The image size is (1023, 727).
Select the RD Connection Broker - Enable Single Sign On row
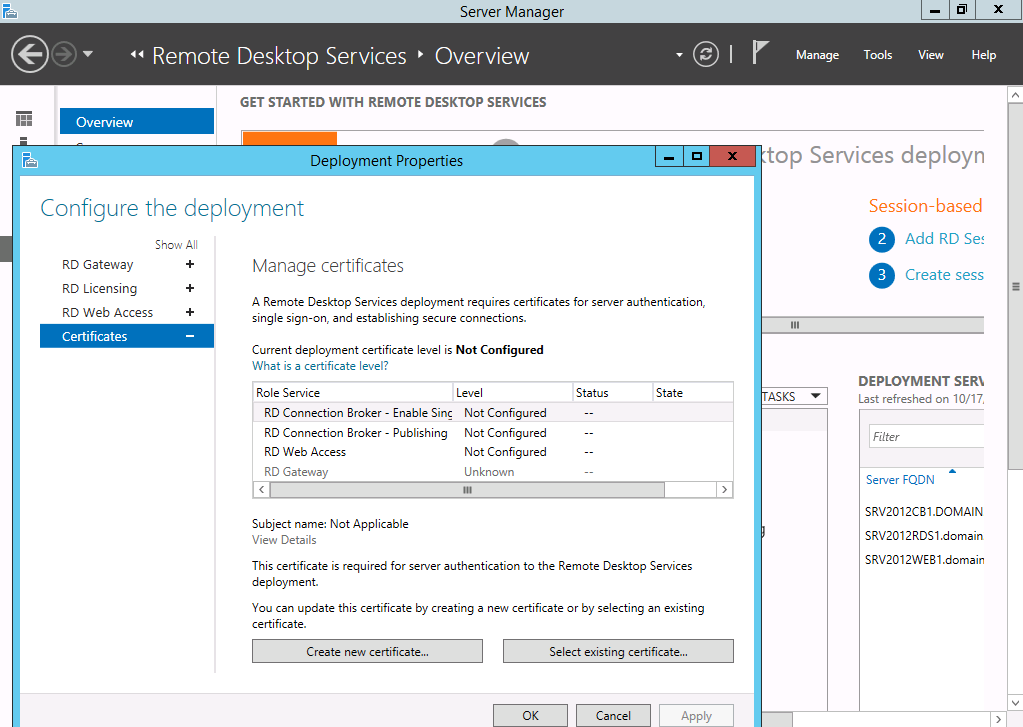tap(493, 412)
